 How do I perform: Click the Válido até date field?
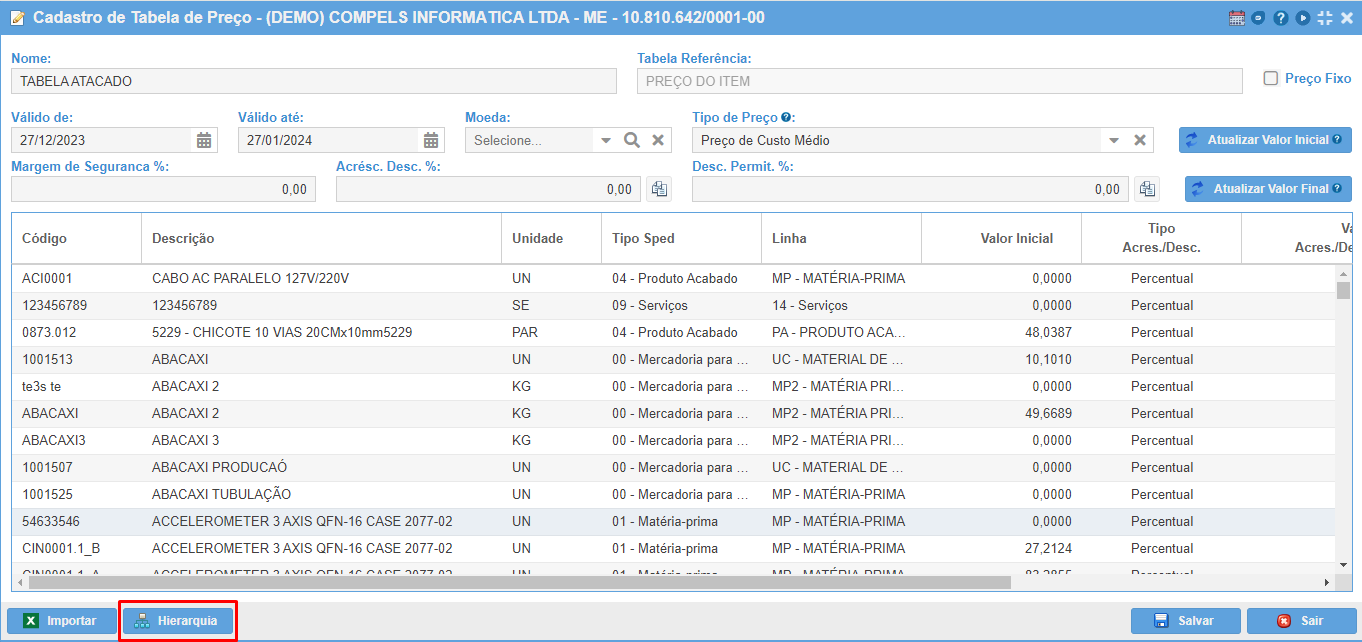[328, 140]
